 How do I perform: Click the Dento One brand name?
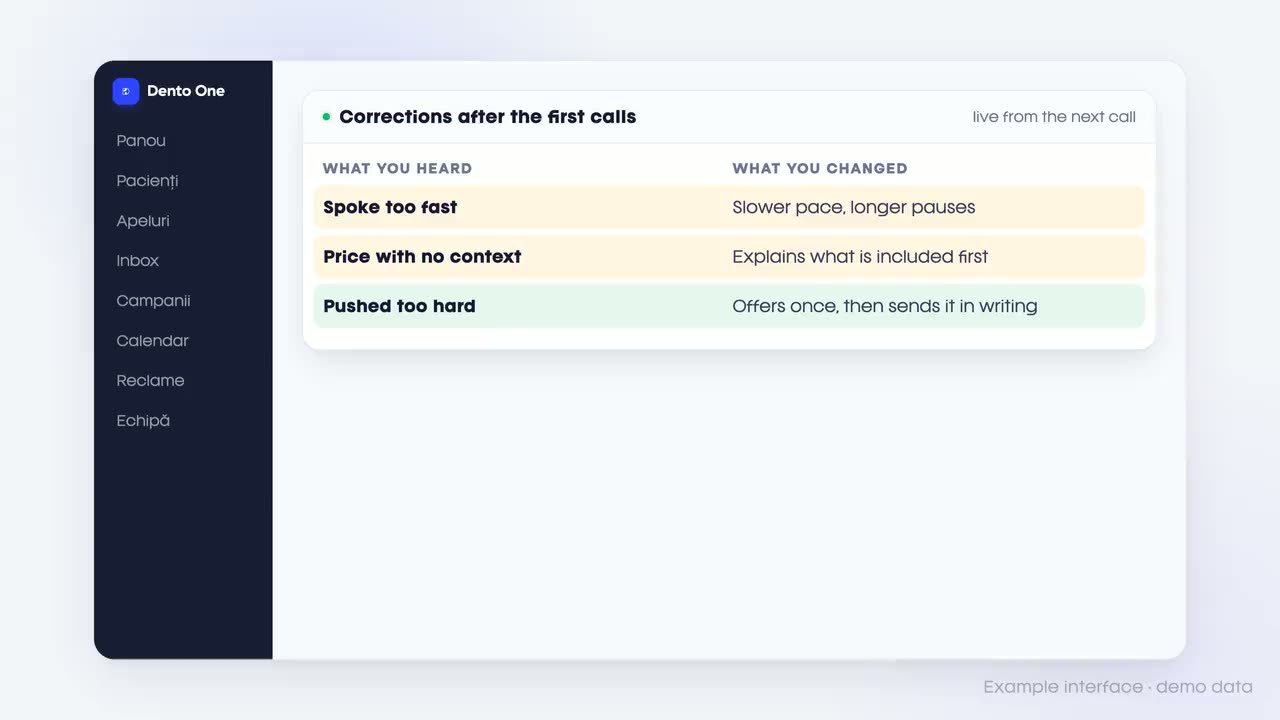click(186, 91)
